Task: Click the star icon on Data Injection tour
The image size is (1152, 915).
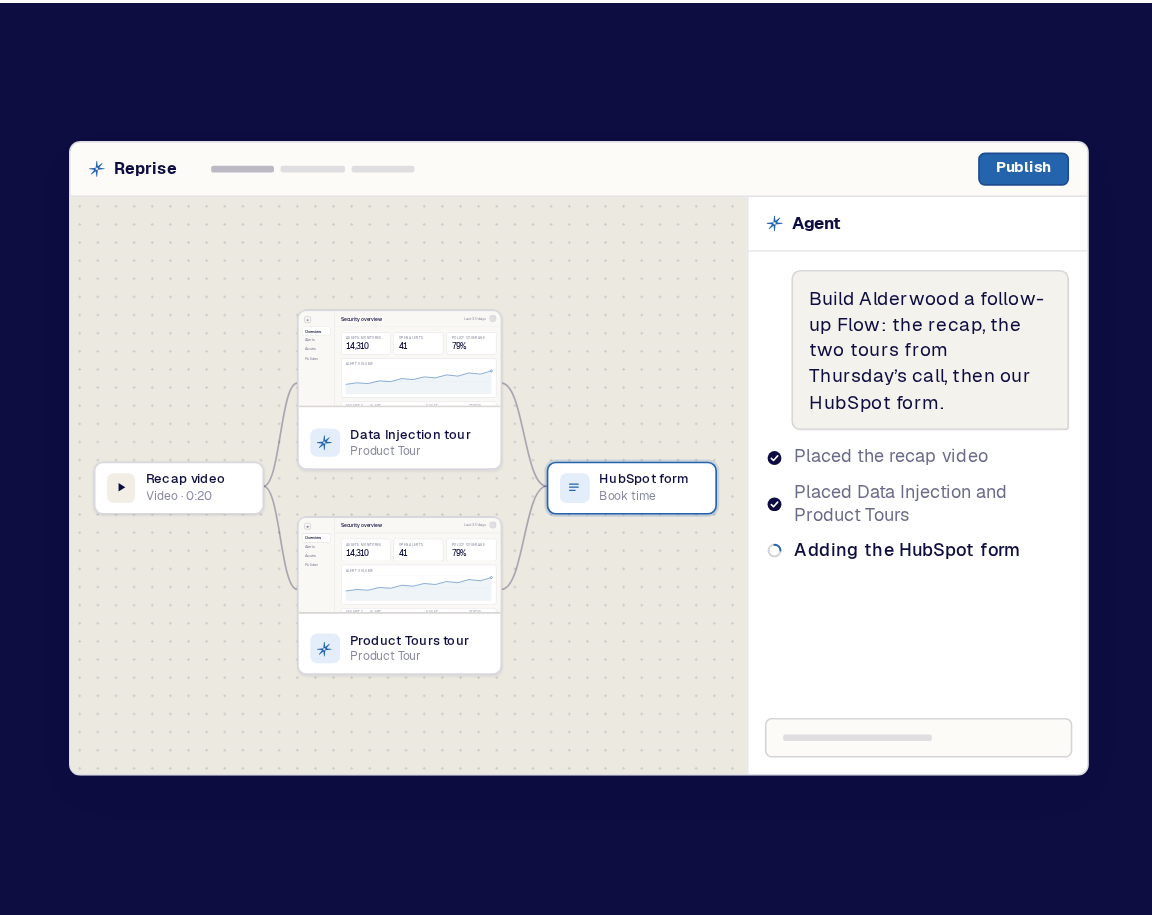Action: (x=325, y=442)
